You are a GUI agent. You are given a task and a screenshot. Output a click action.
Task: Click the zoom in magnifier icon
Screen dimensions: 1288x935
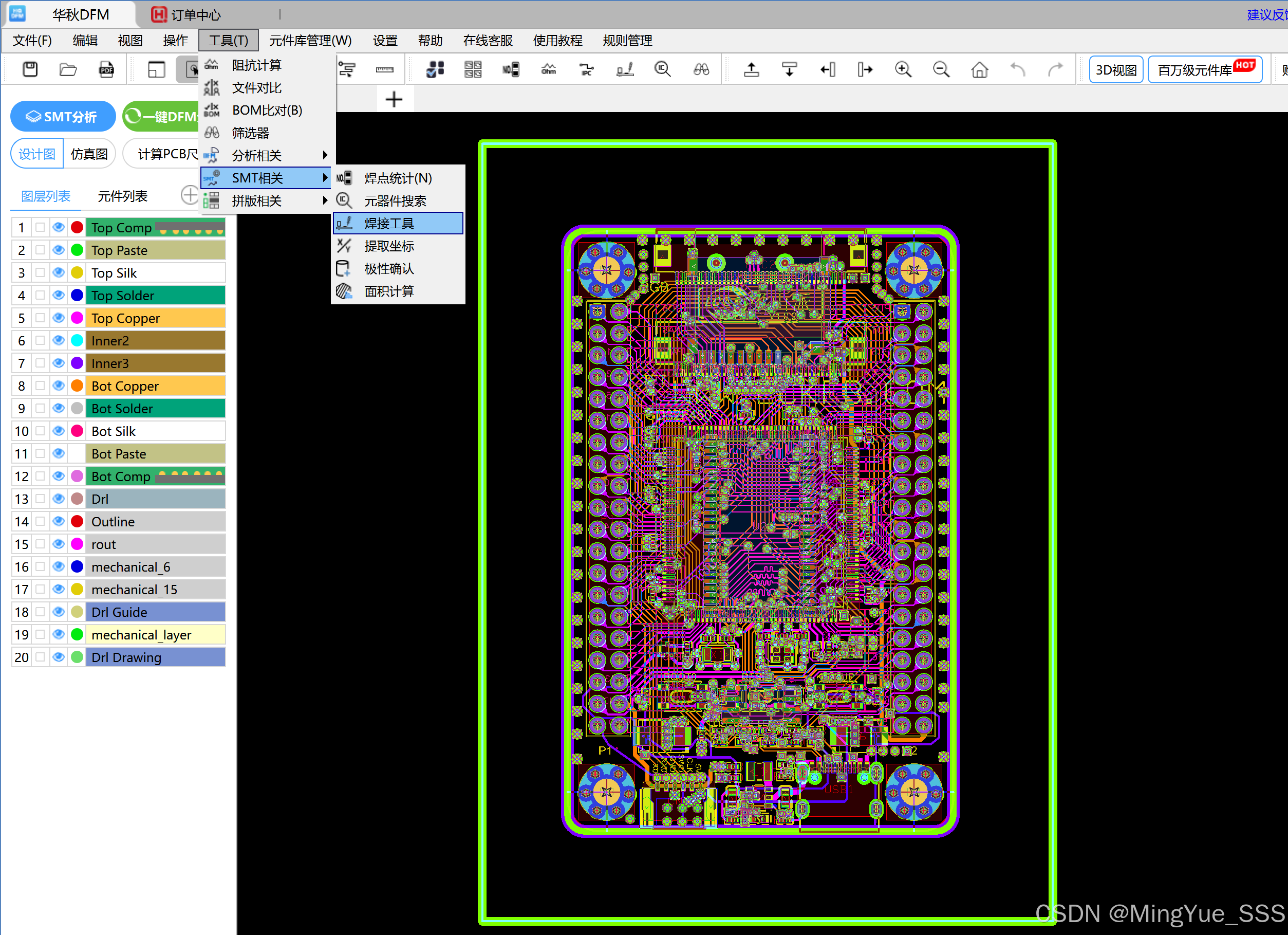click(x=903, y=69)
